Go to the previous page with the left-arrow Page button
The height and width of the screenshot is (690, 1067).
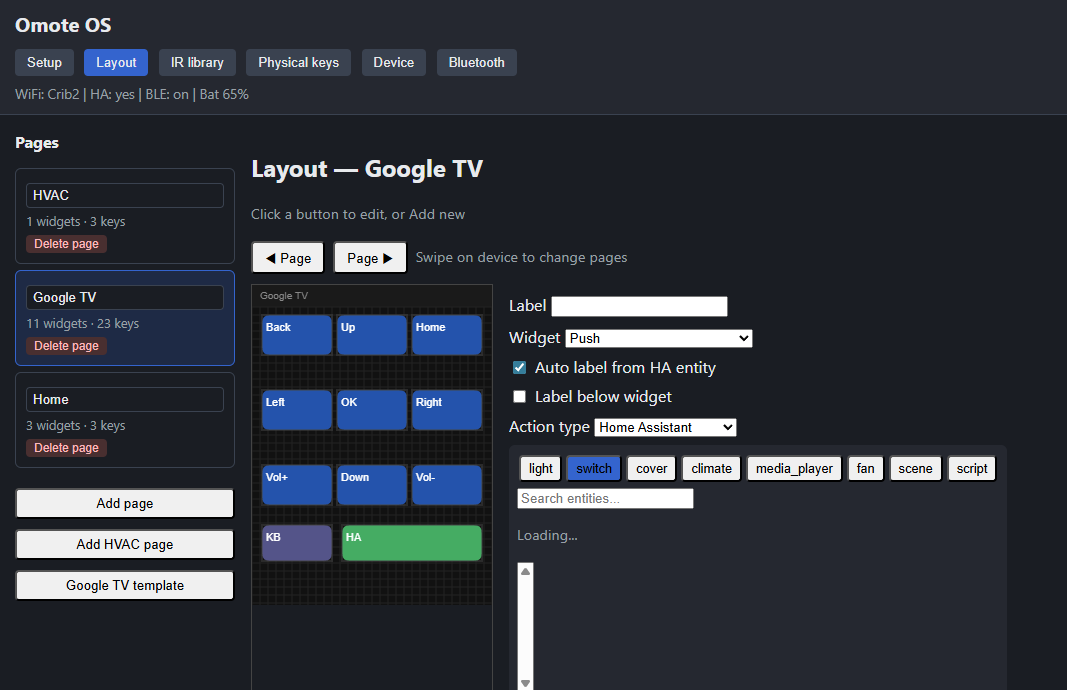click(x=288, y=258)
